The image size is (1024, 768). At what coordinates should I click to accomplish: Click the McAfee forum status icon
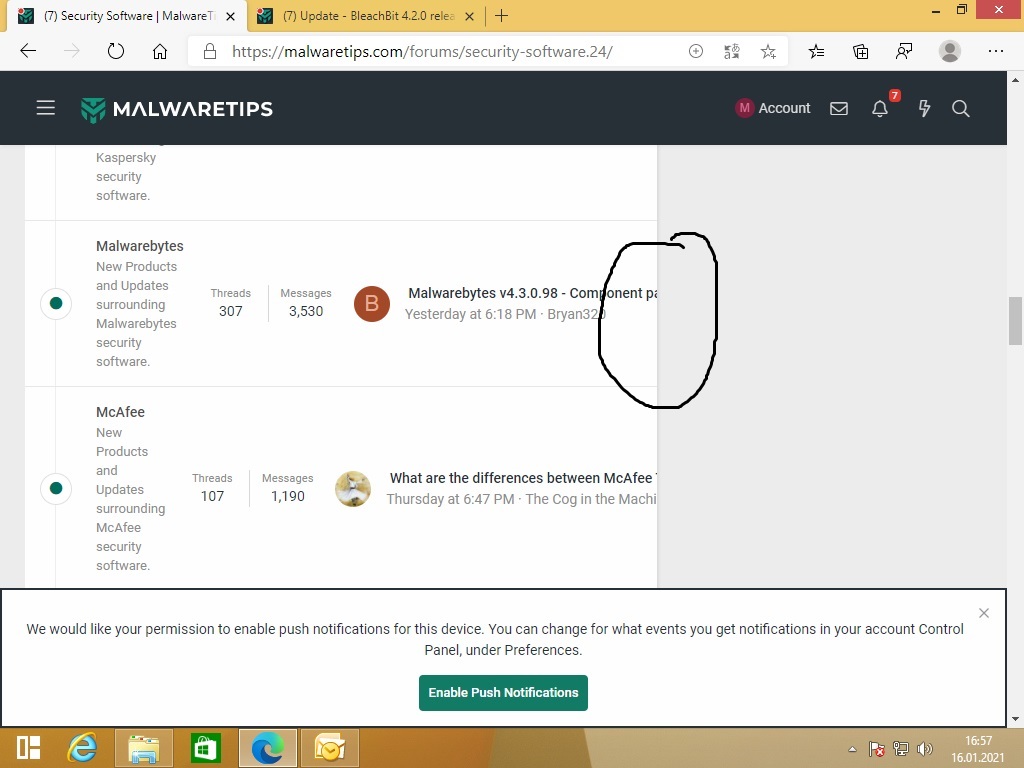pyautogui.click(x=56, y=488)
